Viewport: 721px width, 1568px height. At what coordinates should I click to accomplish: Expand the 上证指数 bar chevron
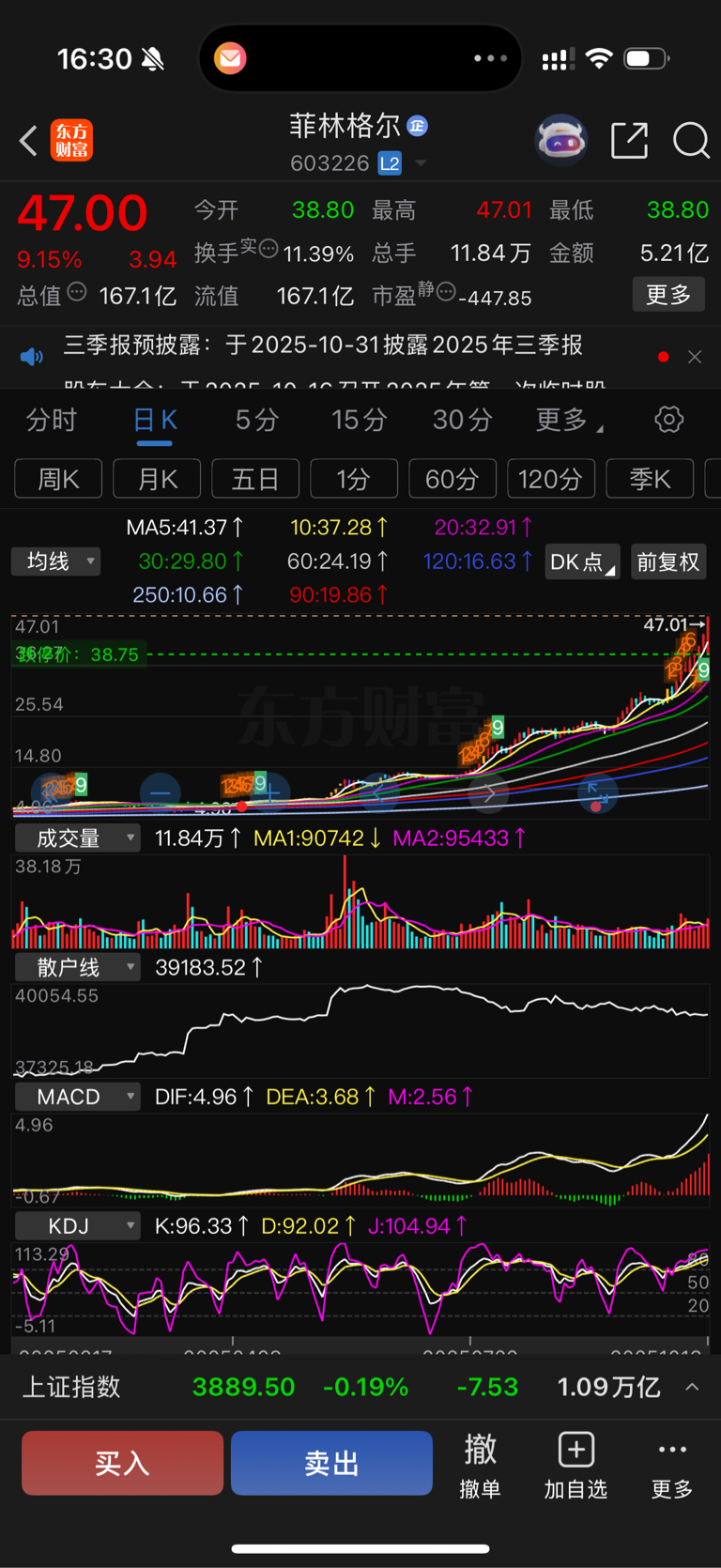(692, 1387)
